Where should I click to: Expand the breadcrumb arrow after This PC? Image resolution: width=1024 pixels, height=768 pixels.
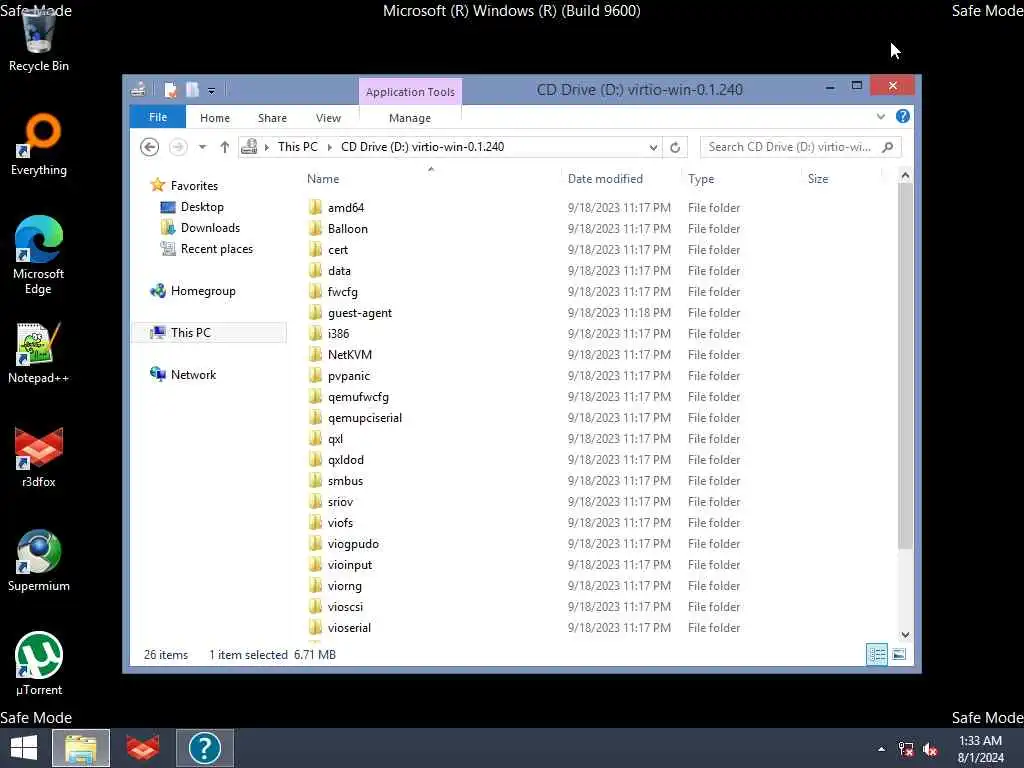pyautogui.click(x=329, y=147)
